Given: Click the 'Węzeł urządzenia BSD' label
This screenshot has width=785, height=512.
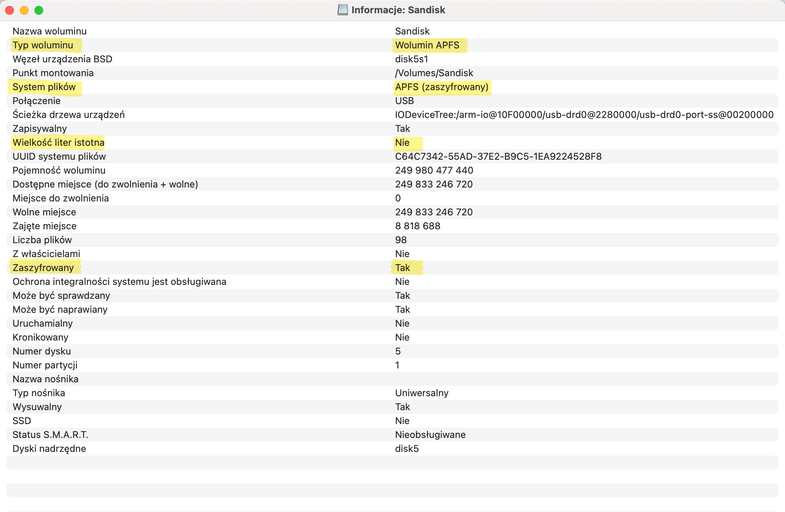Looking at the screenshot, I should click(62, 59).
